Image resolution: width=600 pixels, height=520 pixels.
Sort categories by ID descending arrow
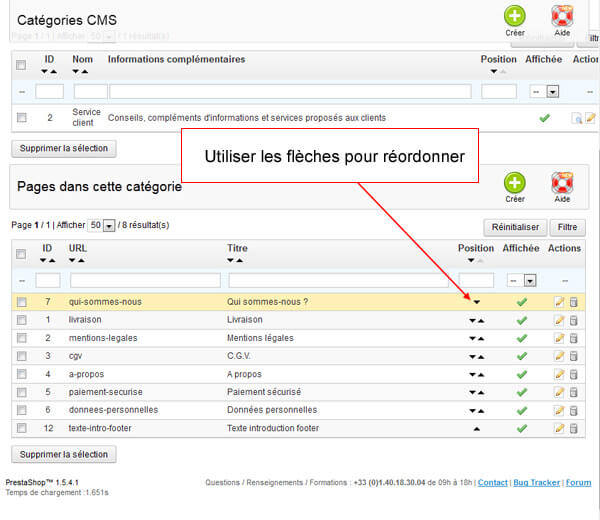45,72
